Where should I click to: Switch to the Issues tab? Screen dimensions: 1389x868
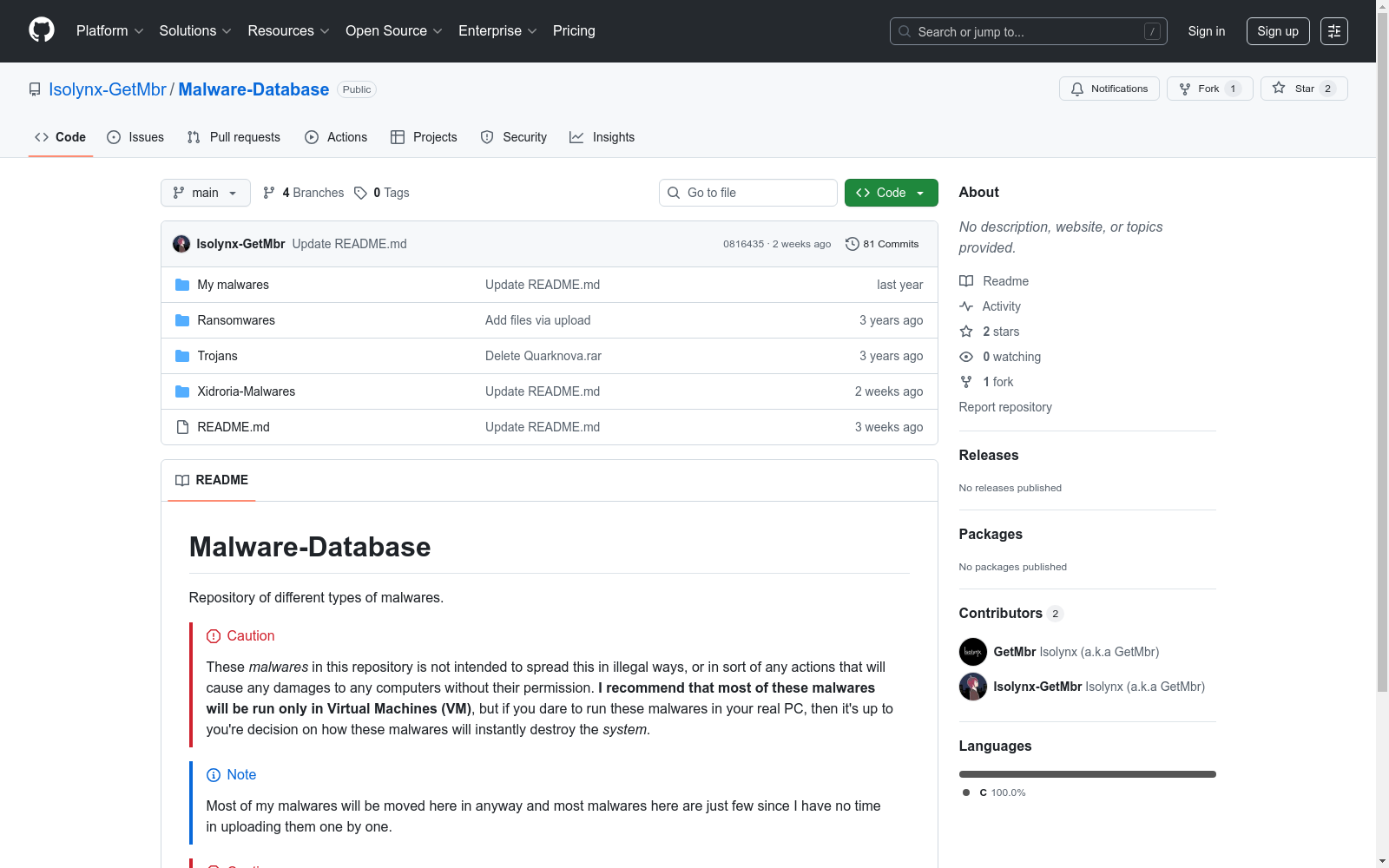click(x=135, y=137)
